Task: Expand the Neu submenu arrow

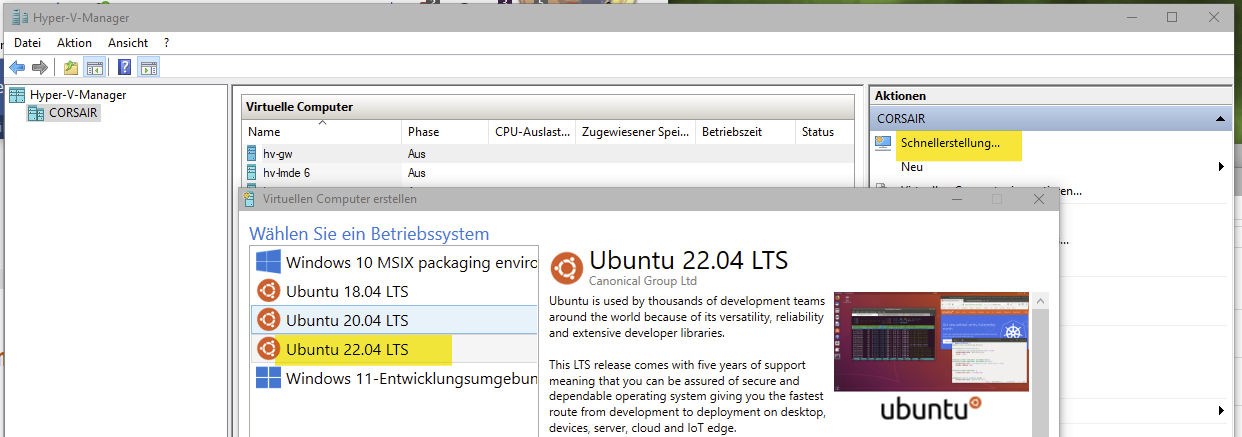Action: coord(1221,167)
